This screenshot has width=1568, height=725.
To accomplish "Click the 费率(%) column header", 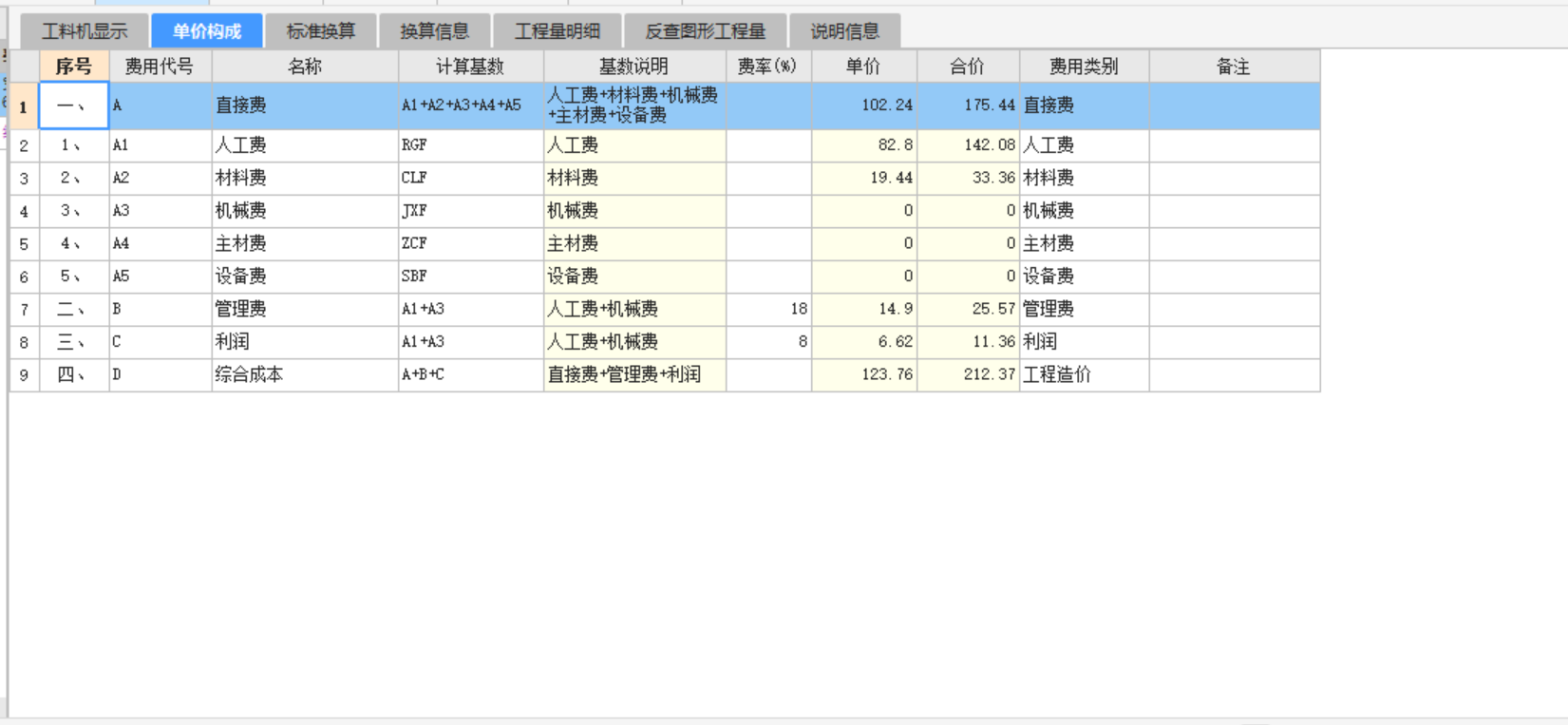I will (x=768, y=67).
